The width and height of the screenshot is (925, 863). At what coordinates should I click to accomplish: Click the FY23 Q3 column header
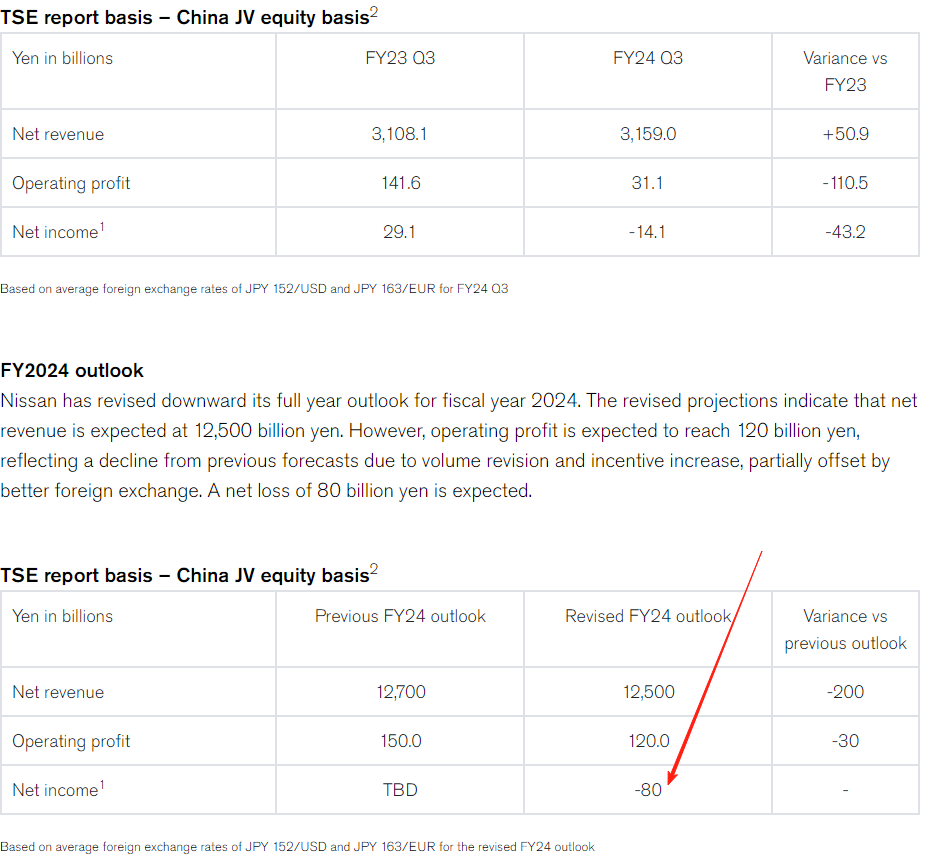click(400, 58)
